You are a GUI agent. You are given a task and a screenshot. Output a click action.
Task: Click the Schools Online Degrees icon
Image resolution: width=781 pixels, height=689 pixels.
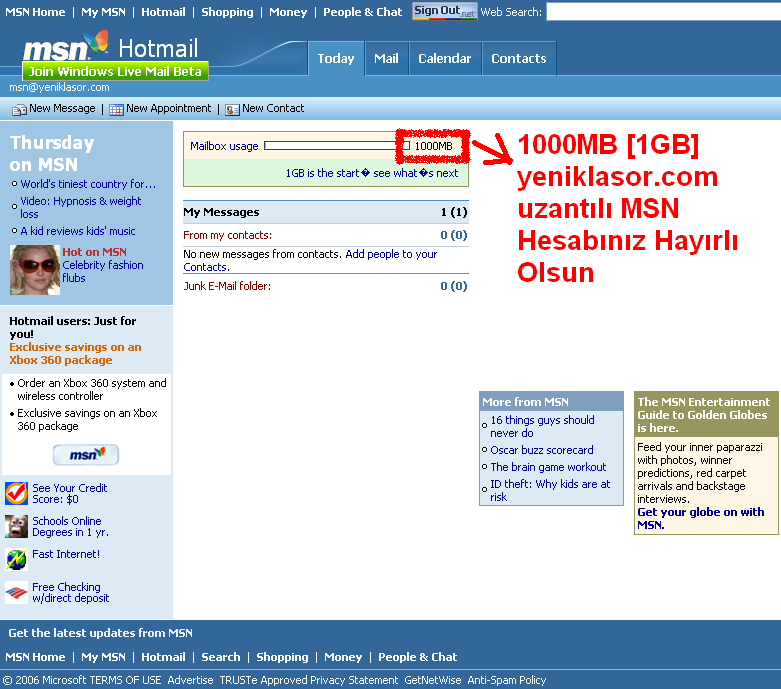[x=16, y=527]
